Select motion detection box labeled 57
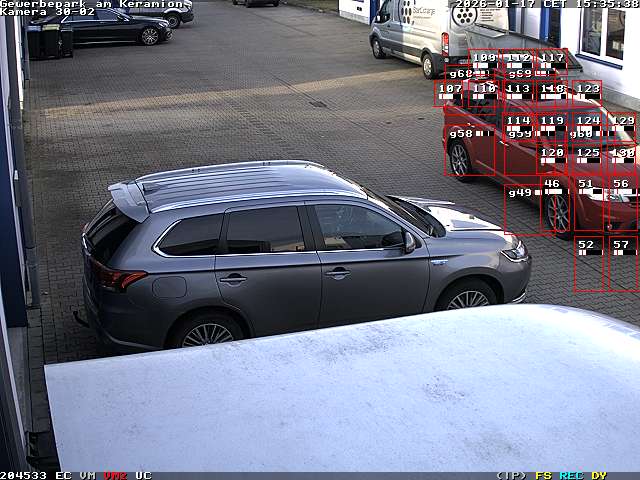 [x=622, y=264]
